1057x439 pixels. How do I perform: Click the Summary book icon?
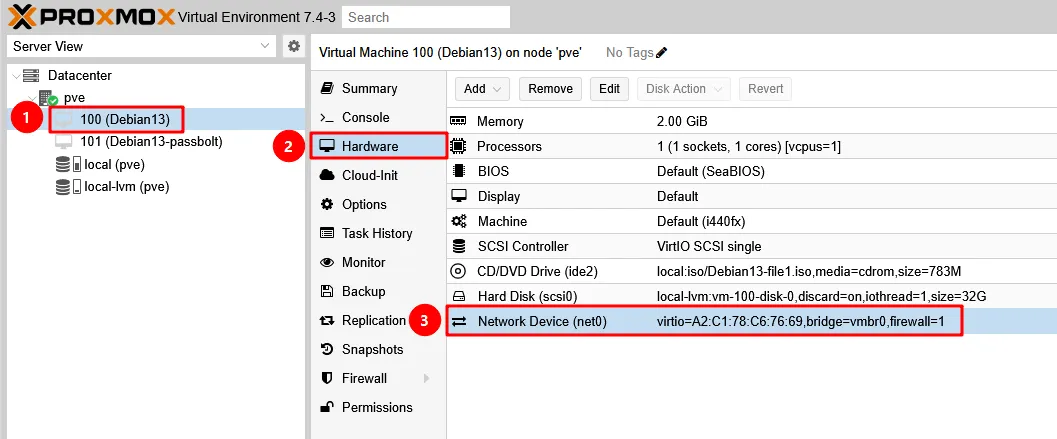[327, 88]
